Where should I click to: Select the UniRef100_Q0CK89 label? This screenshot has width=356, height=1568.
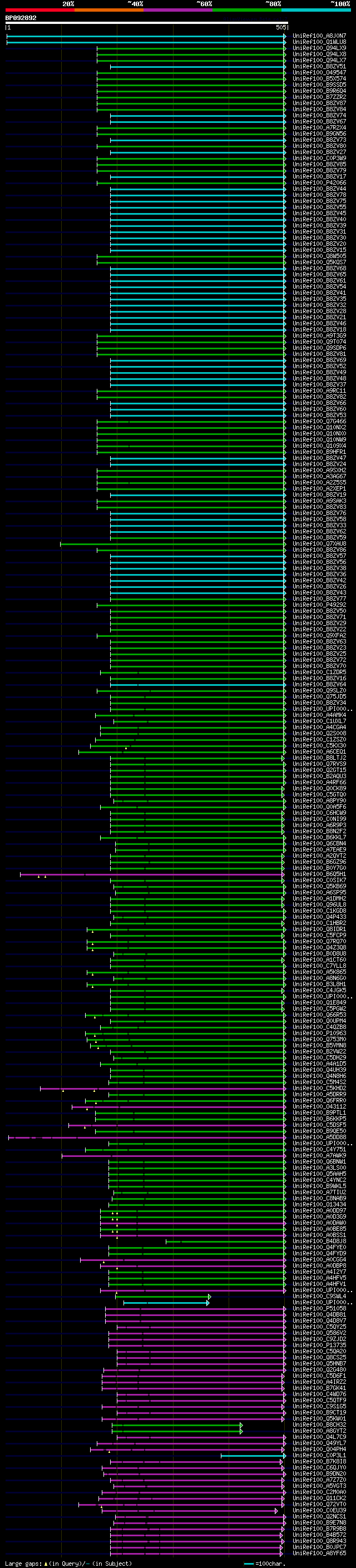click(x=319, y=789)
